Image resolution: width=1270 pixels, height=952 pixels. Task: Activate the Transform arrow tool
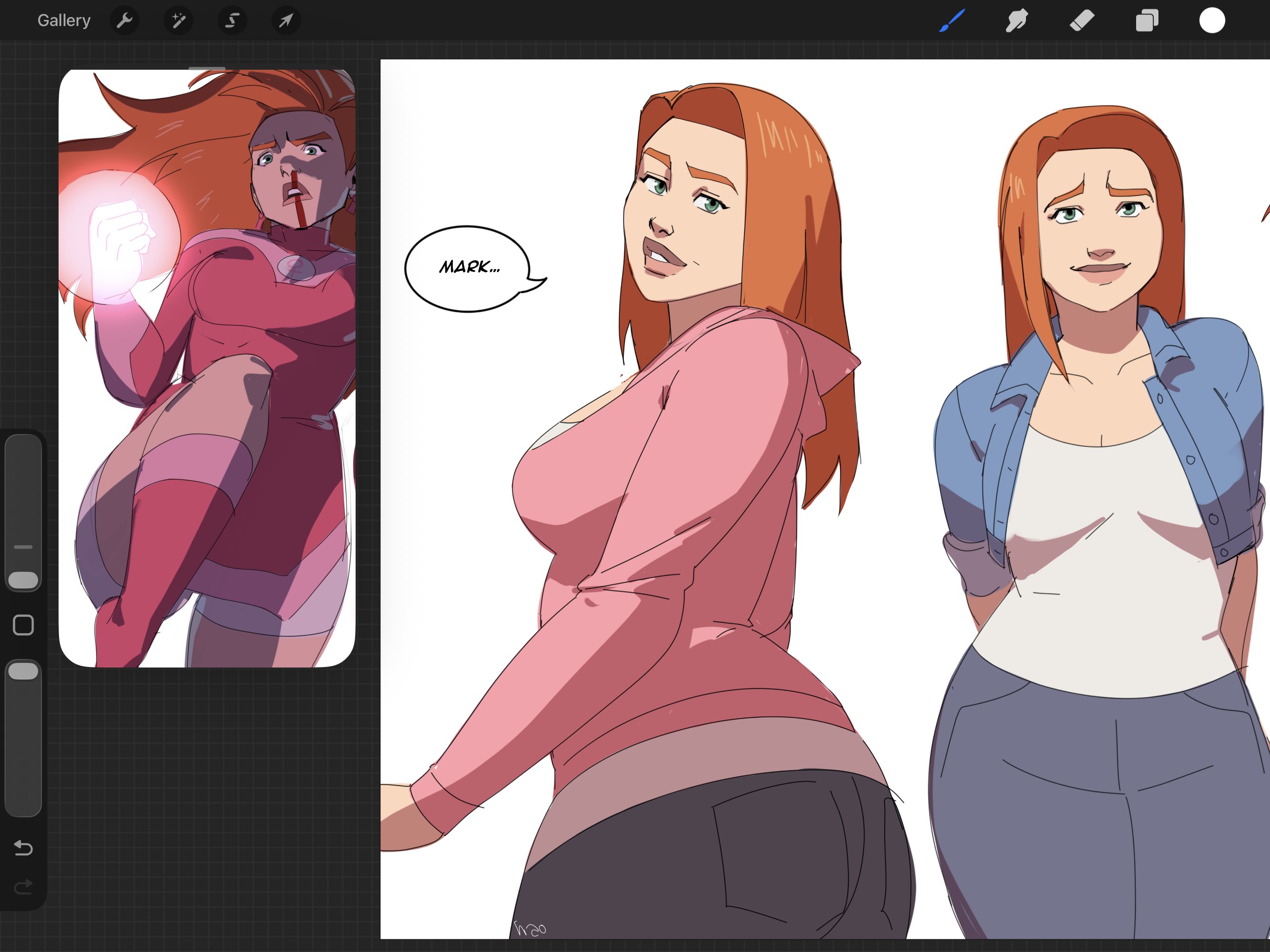click(x=286, y=20)
